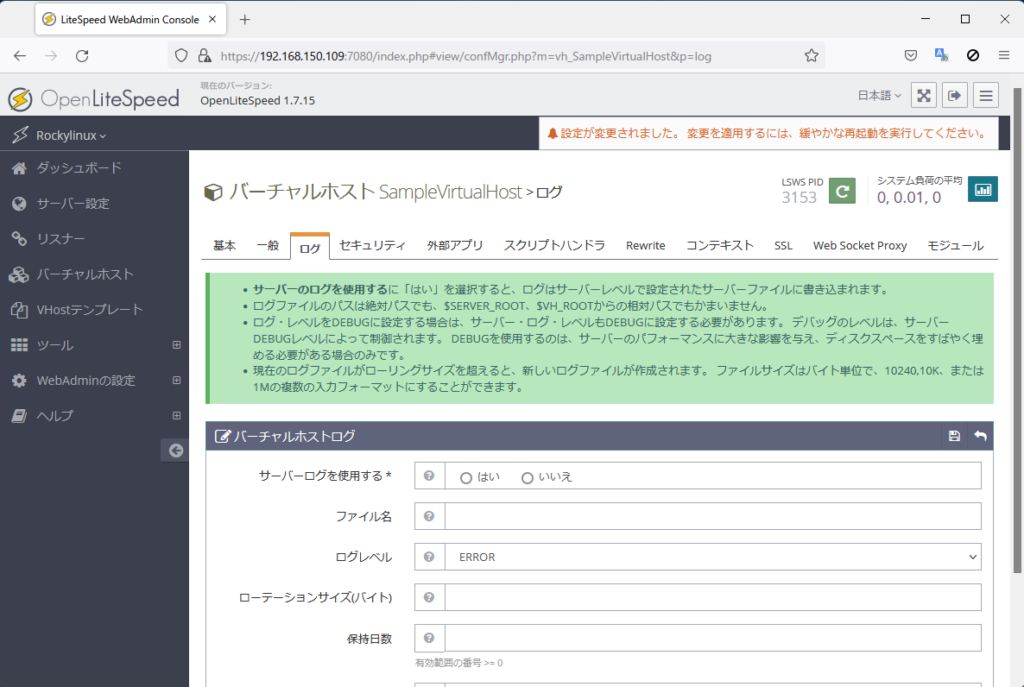Click the save icon in Virtual Host Log header

954,436
